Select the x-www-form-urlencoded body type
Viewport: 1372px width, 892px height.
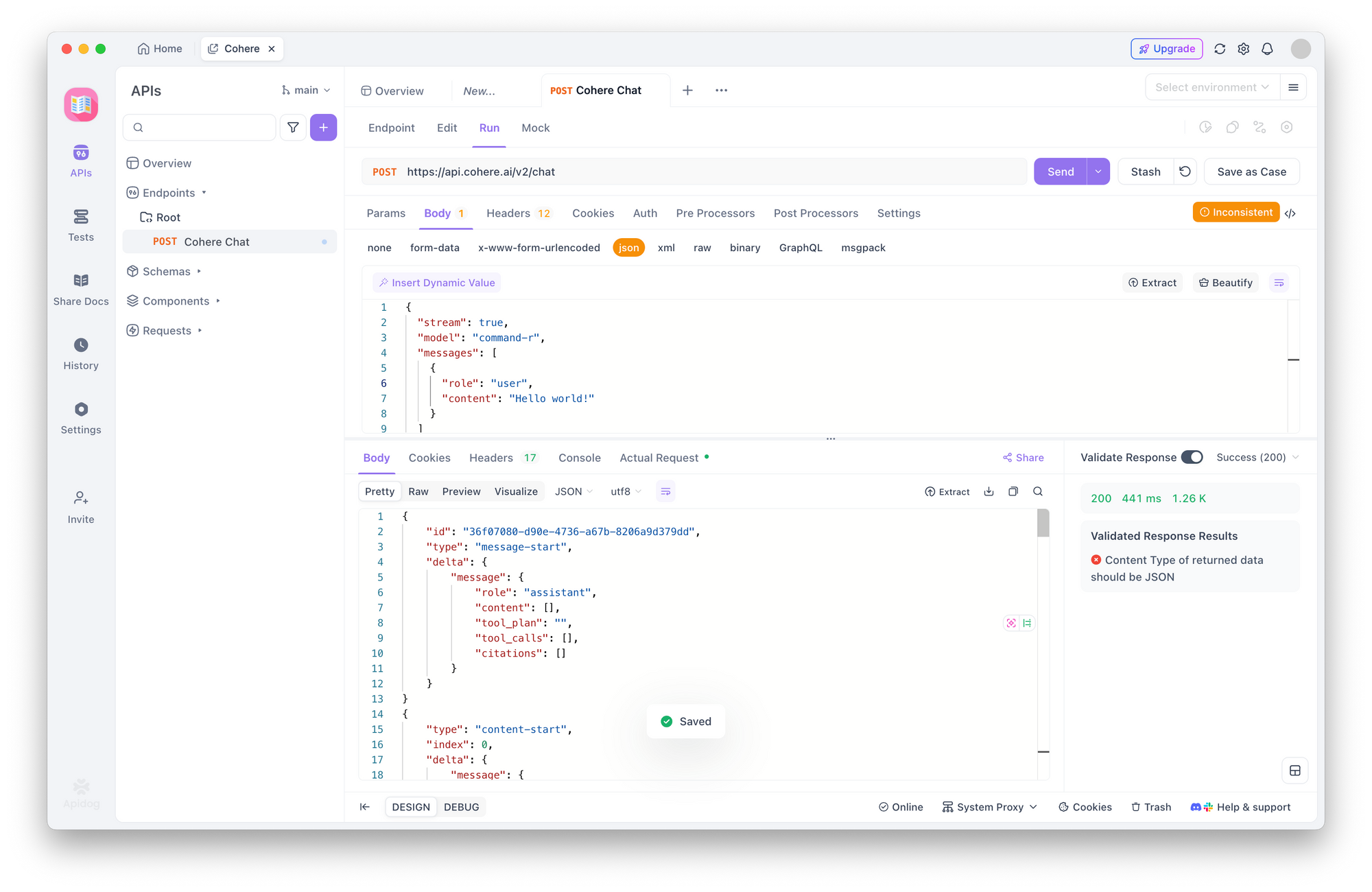coord(539,248)
